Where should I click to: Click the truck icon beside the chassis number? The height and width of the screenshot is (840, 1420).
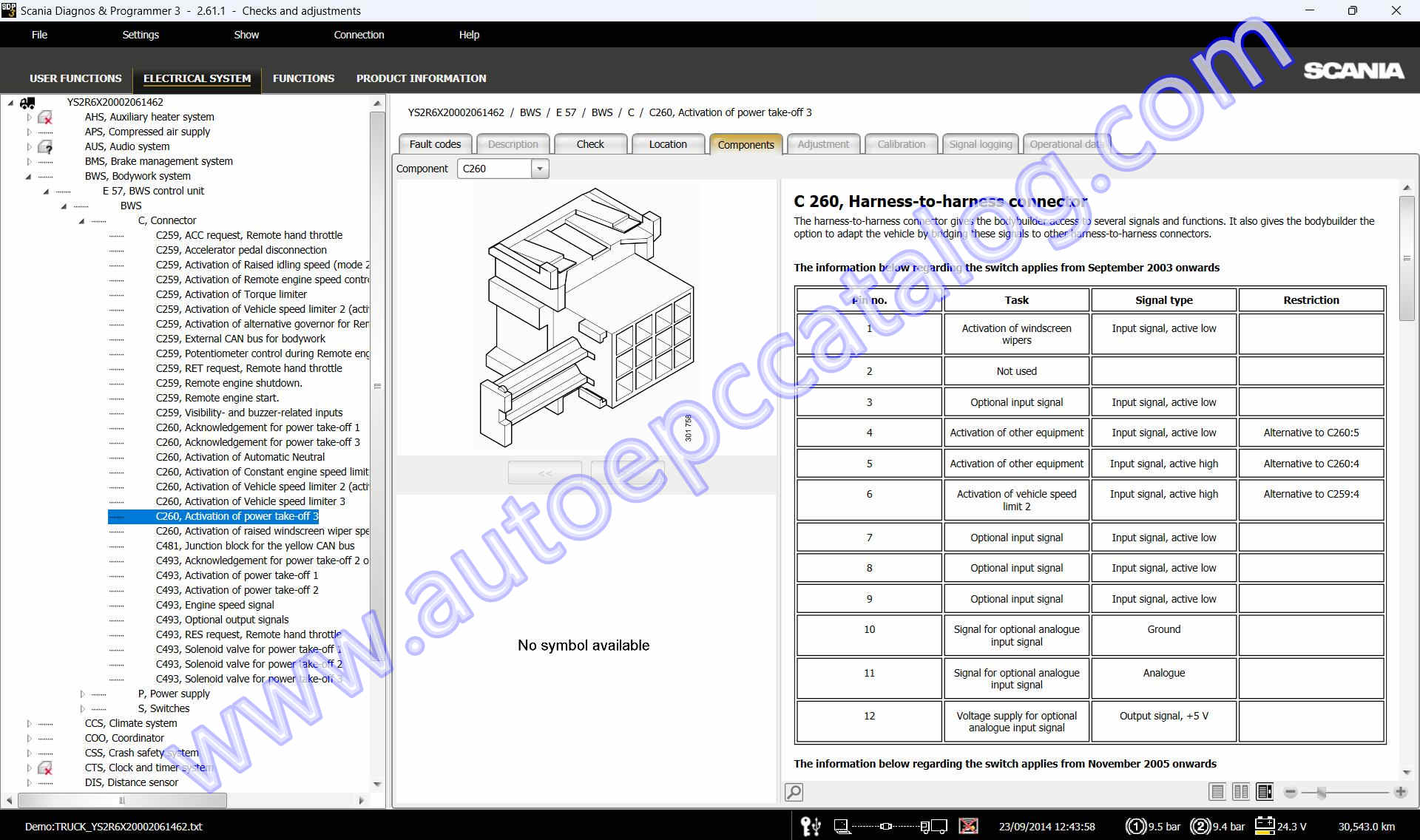27,102
